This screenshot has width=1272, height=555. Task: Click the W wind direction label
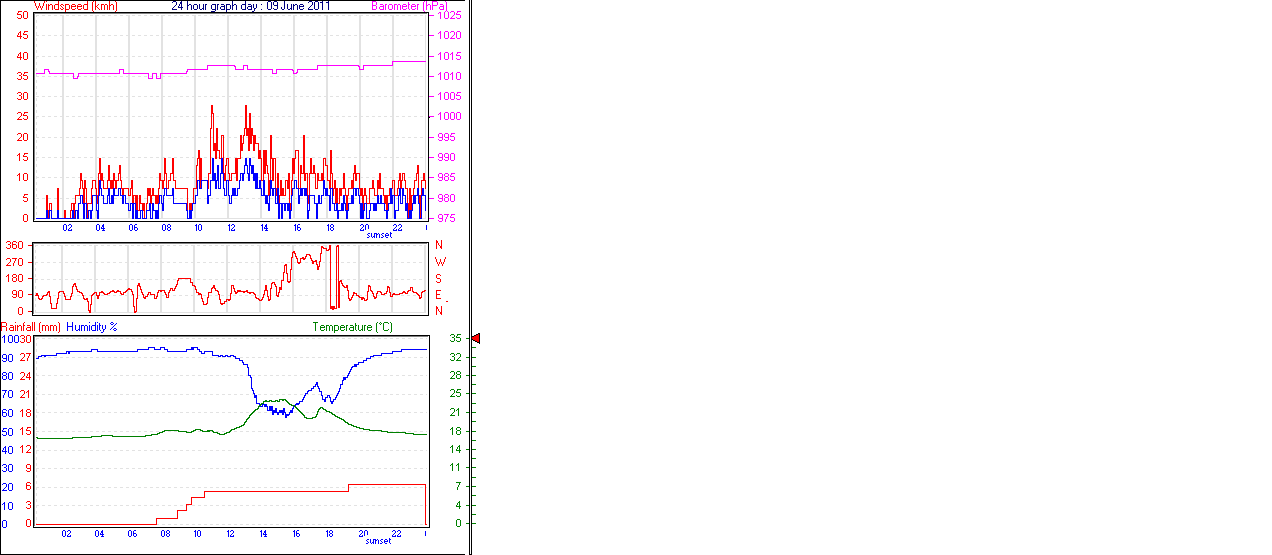click(439, 262)
